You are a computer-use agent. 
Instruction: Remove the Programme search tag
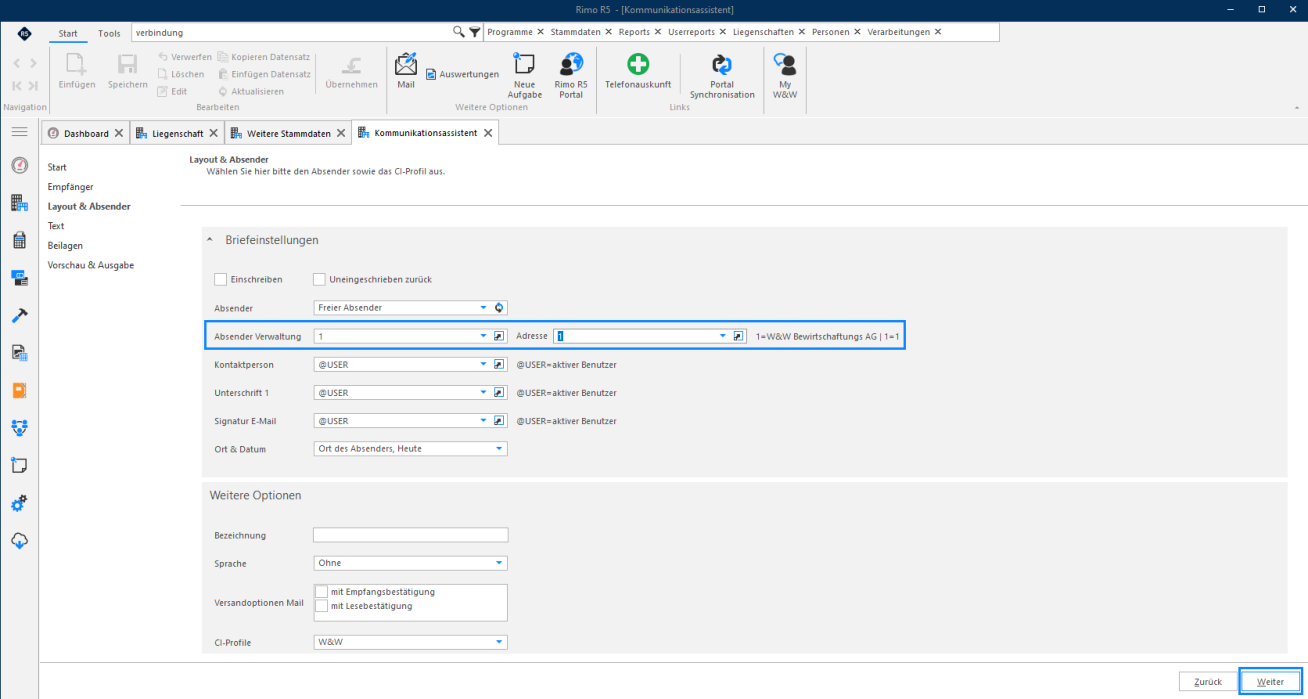(540, 32)
